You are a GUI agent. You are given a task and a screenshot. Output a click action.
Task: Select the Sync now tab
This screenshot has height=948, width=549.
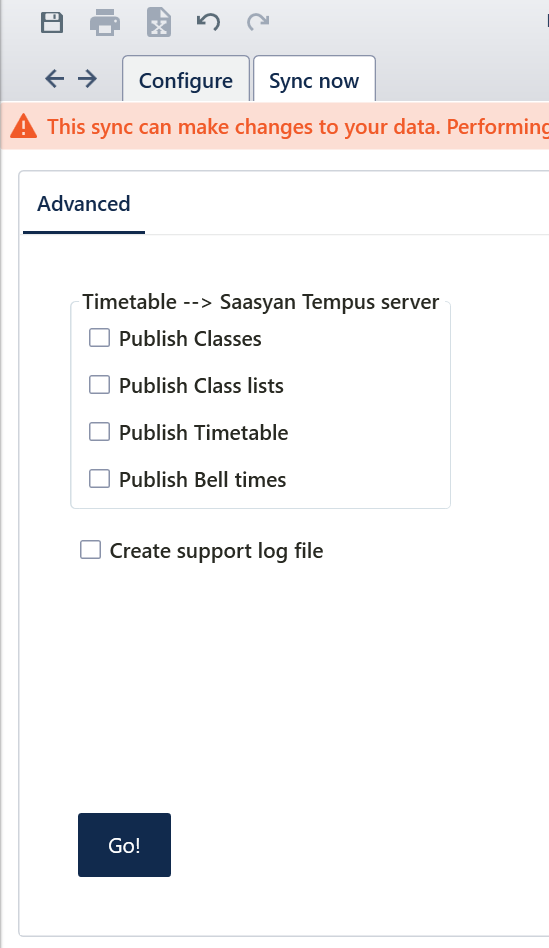tap(314, 79)
